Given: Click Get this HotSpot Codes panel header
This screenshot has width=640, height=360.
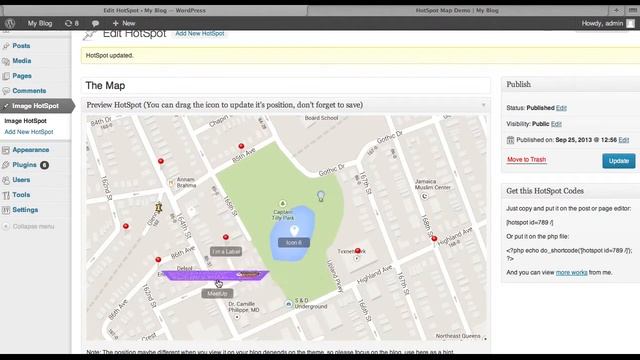Looking at the screenshot, I should coord(571,191).
